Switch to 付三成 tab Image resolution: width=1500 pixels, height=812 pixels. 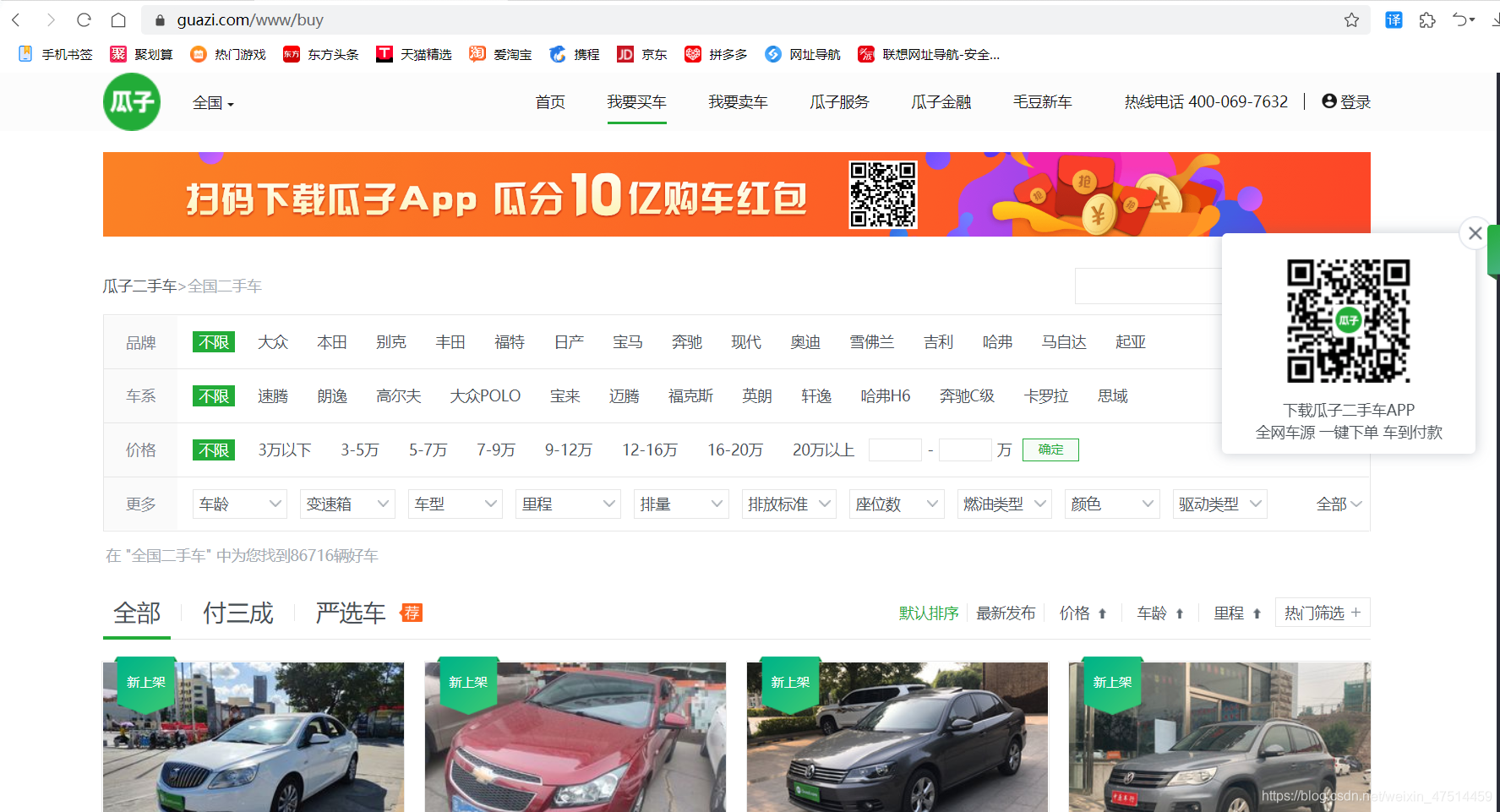point(238,613)
